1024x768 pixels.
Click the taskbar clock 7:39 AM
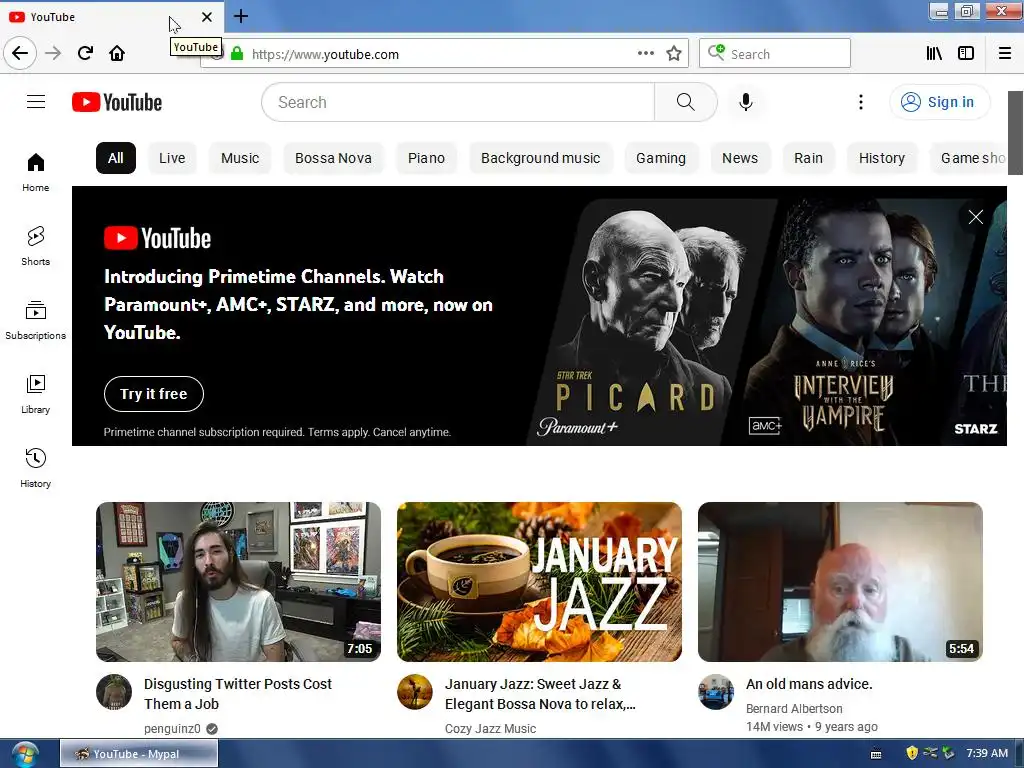pyautogui.click(x=987, y=754)
